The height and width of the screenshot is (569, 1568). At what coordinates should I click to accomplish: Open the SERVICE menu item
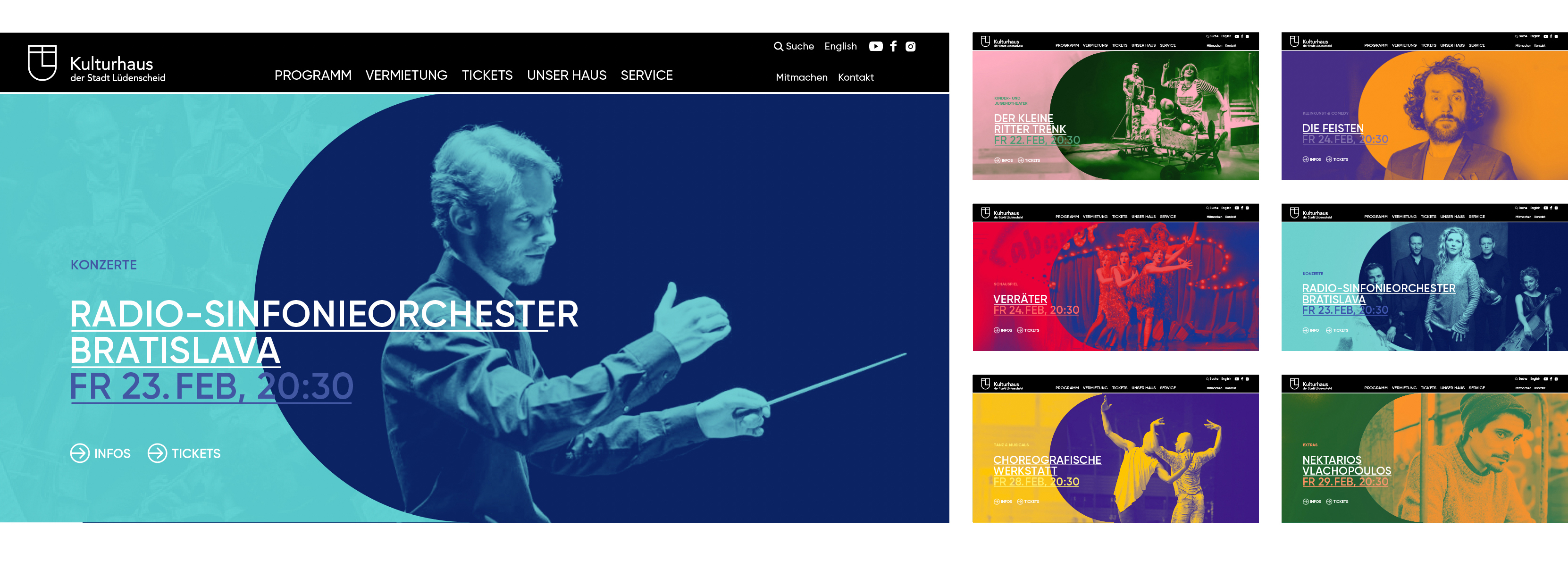[x=646, y=75]
